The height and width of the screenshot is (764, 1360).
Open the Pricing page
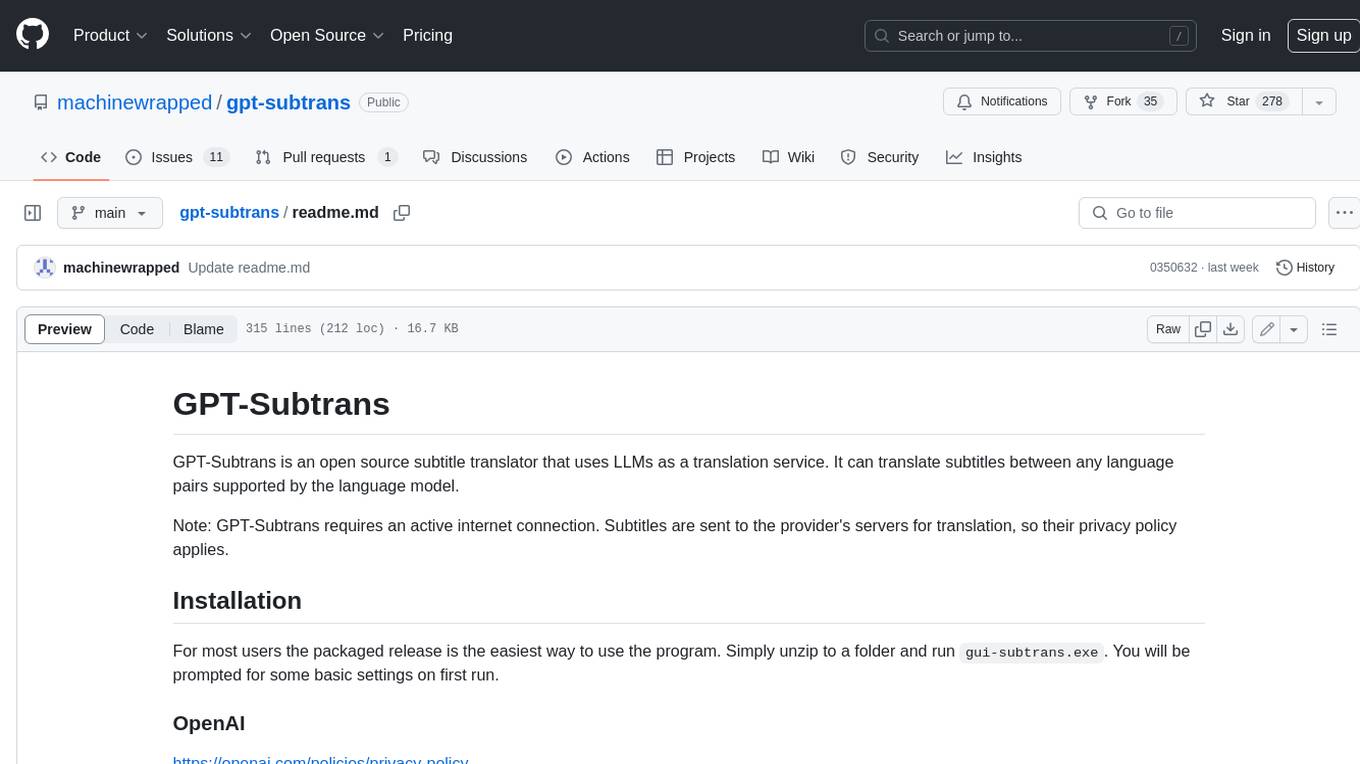(x=427, y=35)
